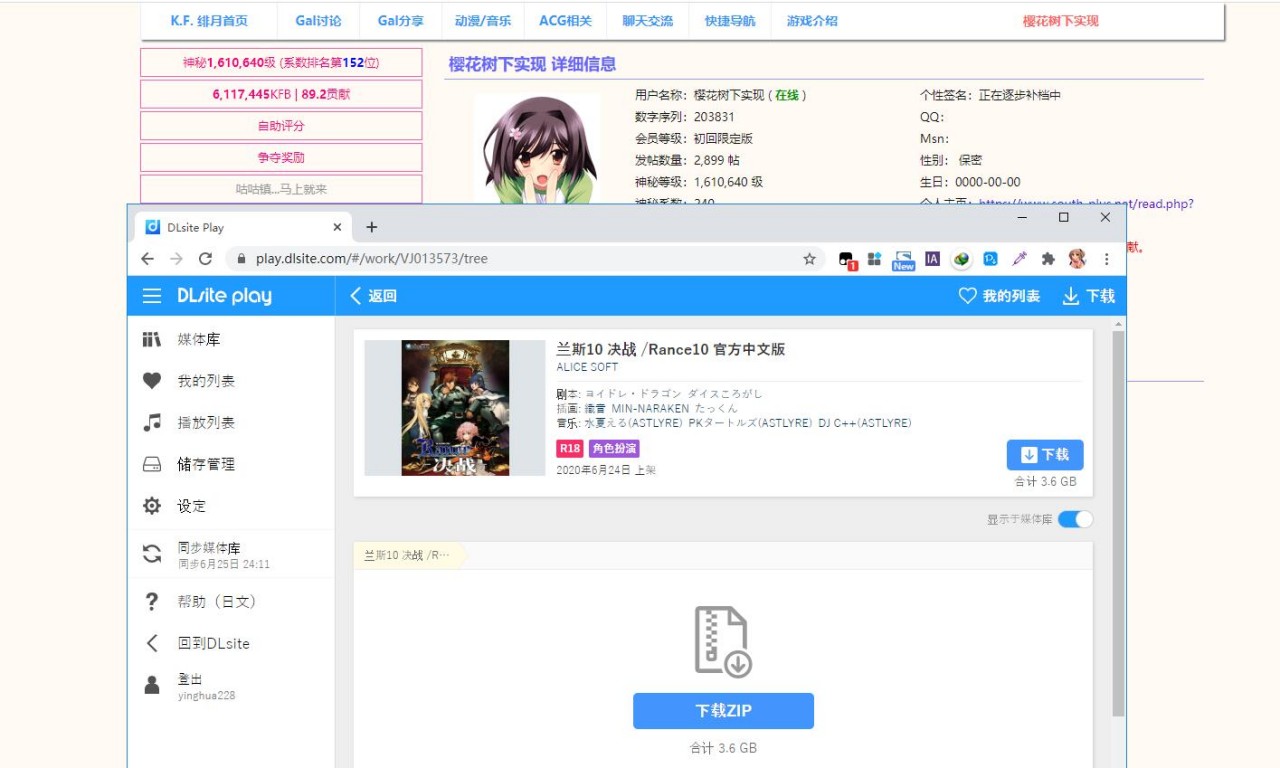Open ACG相关 forum nav item
Screen dimensions: 1280x768
pos(565,21)
